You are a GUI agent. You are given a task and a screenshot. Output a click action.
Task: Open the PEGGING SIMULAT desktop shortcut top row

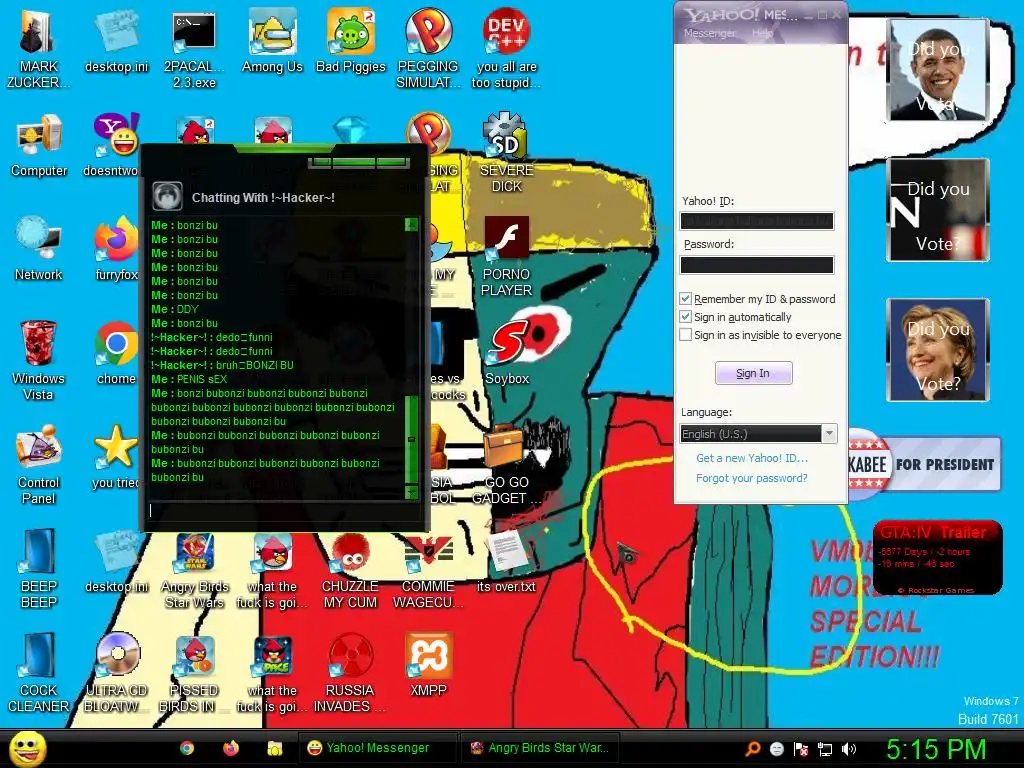tap(428, 49)
